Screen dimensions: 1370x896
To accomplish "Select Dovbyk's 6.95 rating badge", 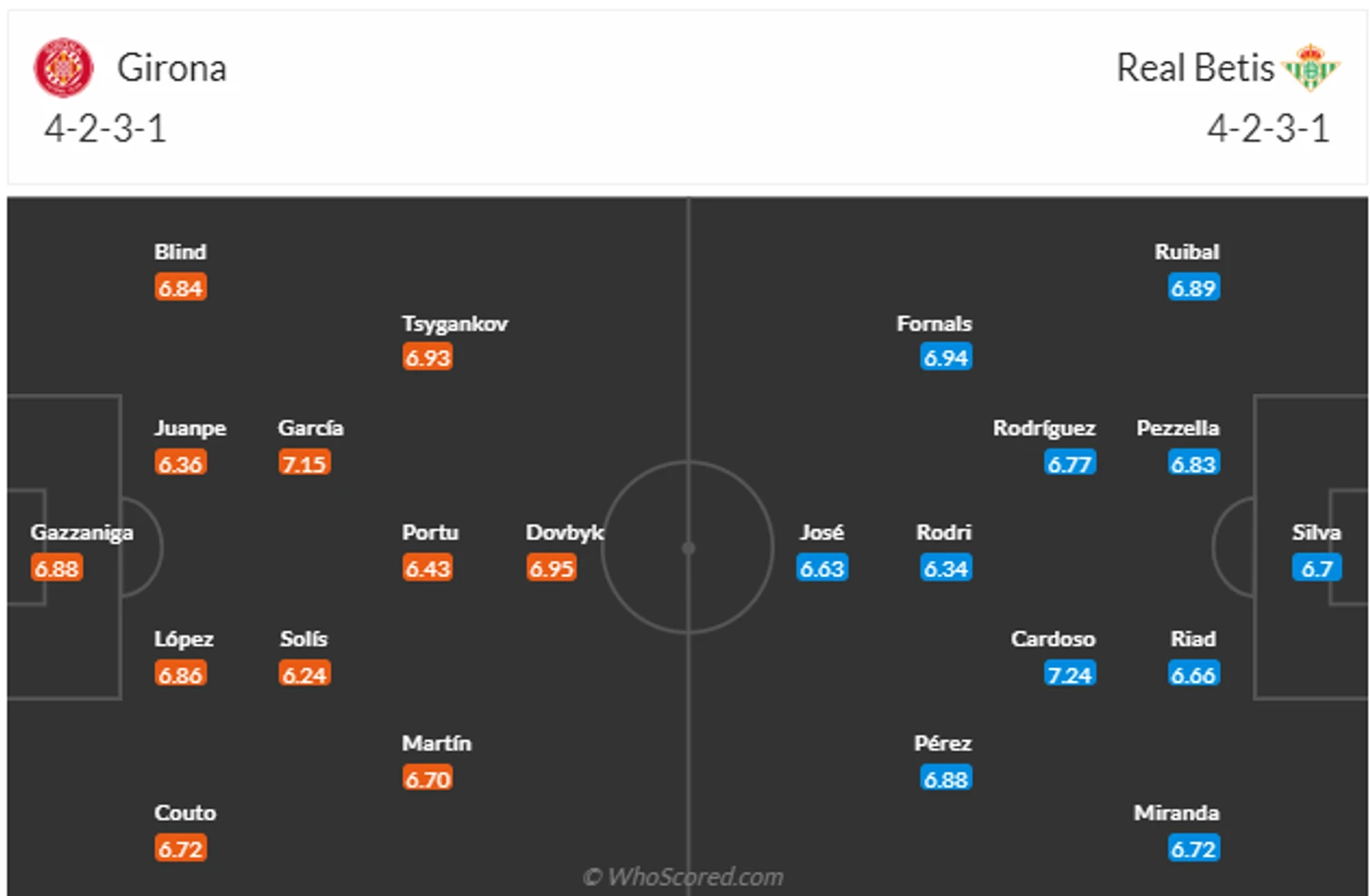I will [x=551, y=569].
